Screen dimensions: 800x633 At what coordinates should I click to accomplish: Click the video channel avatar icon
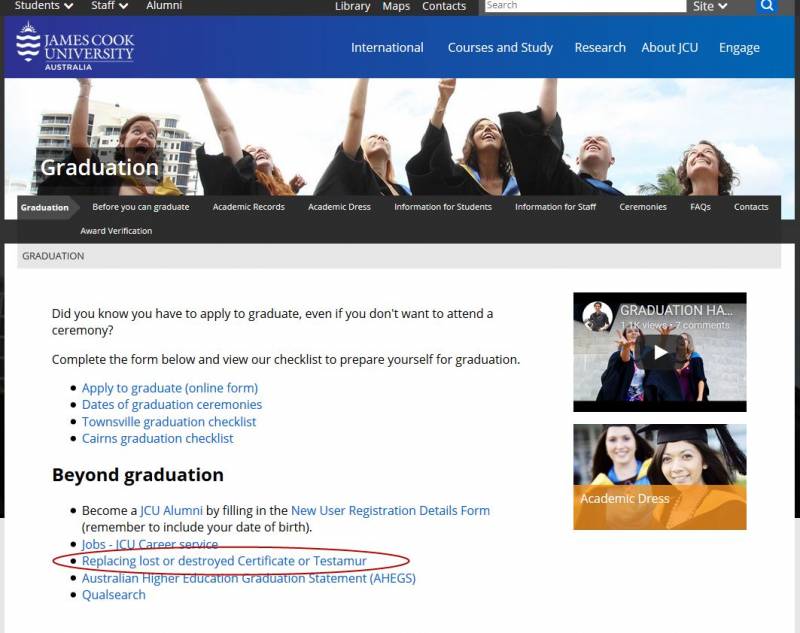coord(597,317)
